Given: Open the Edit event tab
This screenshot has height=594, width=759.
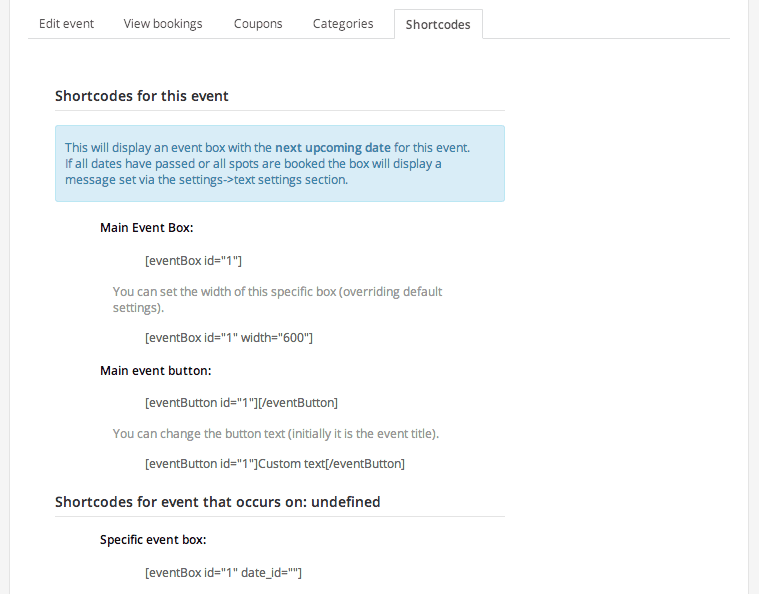Looking at the screenshot, I should click(x=66, y=24).
